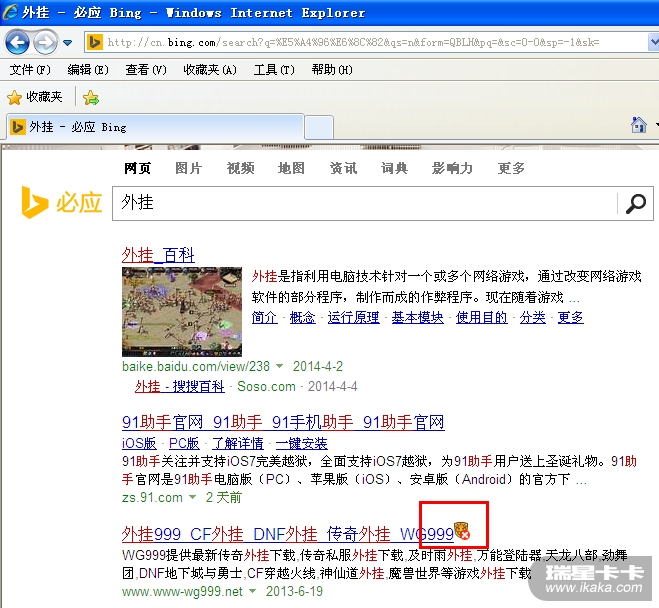Click the Bing favicon in the address bar
The height and width of the screenshot is (608, 659).
click(95, 42)
